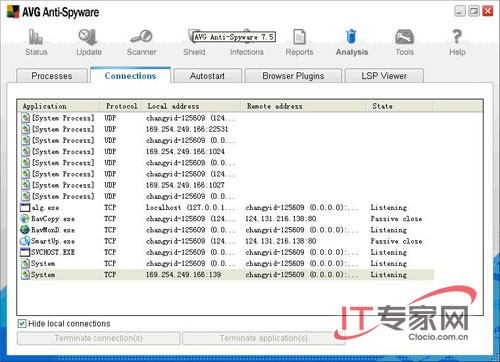Switch to the Connections tab

click(x=130, y=75)
